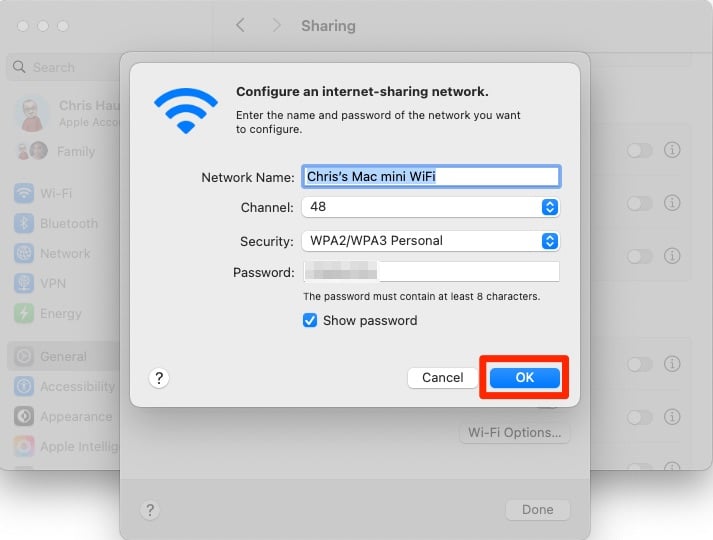Open the Channel dropdown showing 48
Screen dimensions: 713x540
coord(431,207)
